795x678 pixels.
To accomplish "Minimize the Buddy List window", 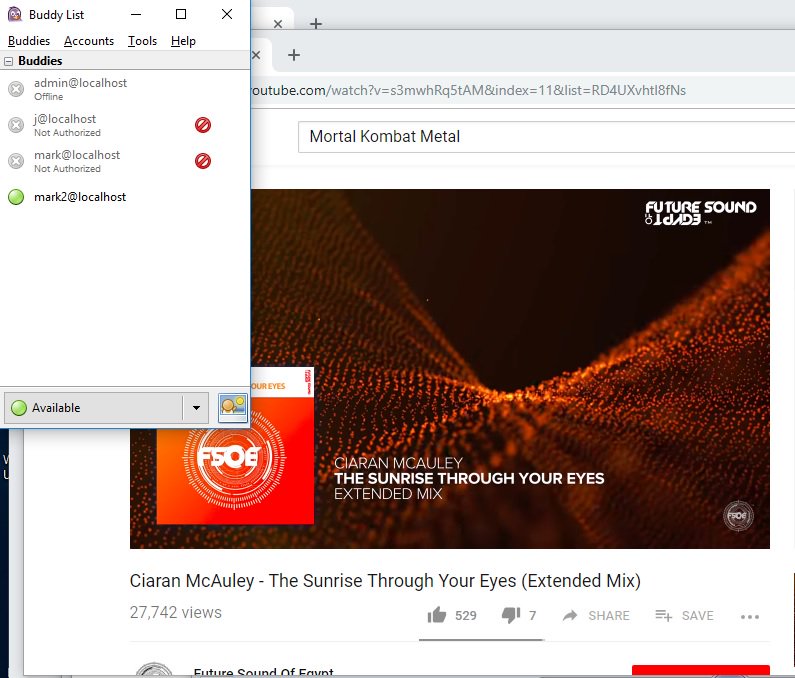I will point(136,14).
